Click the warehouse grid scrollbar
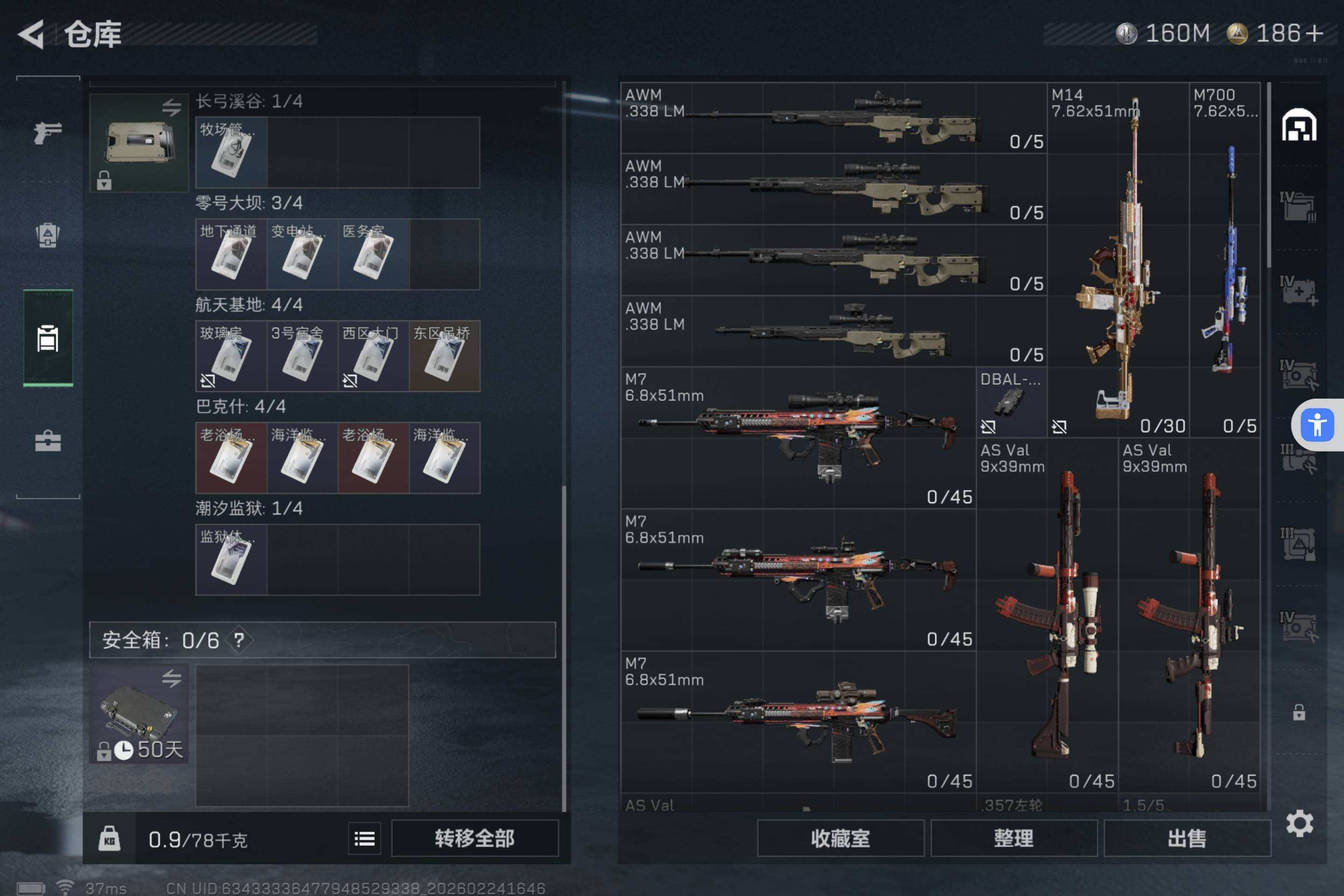The image size is (1344, 896). coord(1268,174)
